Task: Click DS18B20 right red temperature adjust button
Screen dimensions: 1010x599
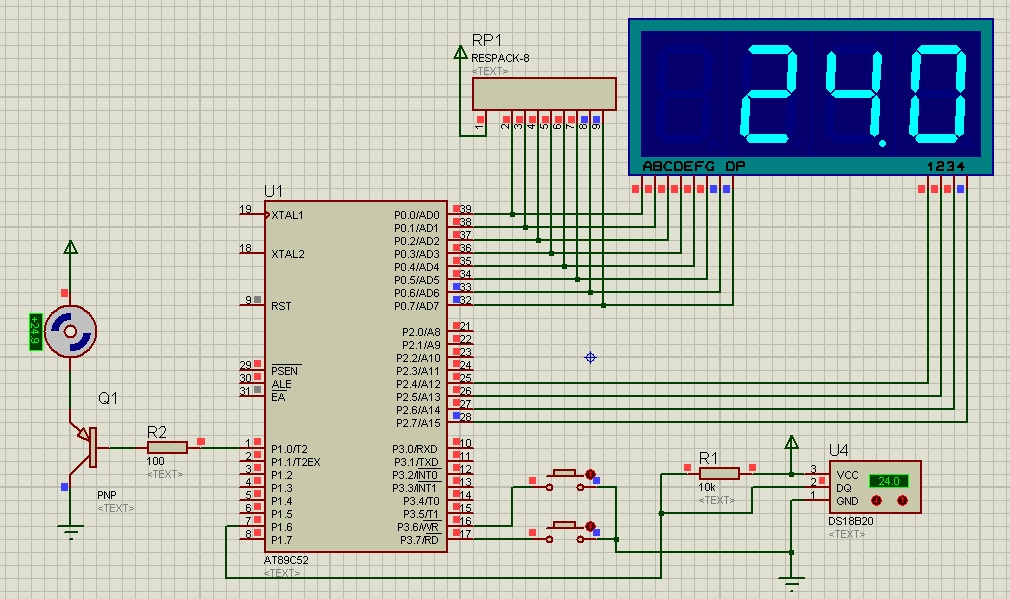Action: [902, 500]
